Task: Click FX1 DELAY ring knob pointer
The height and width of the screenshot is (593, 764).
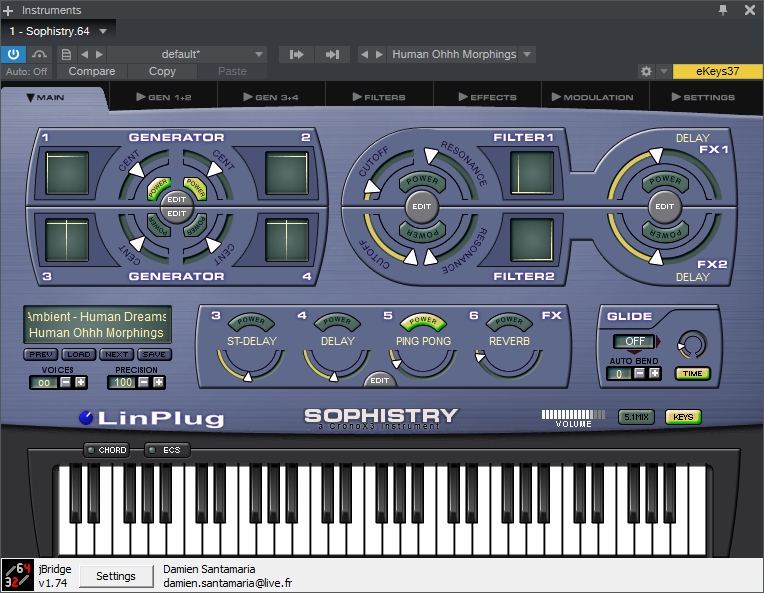Action: [x=656, y=155]
